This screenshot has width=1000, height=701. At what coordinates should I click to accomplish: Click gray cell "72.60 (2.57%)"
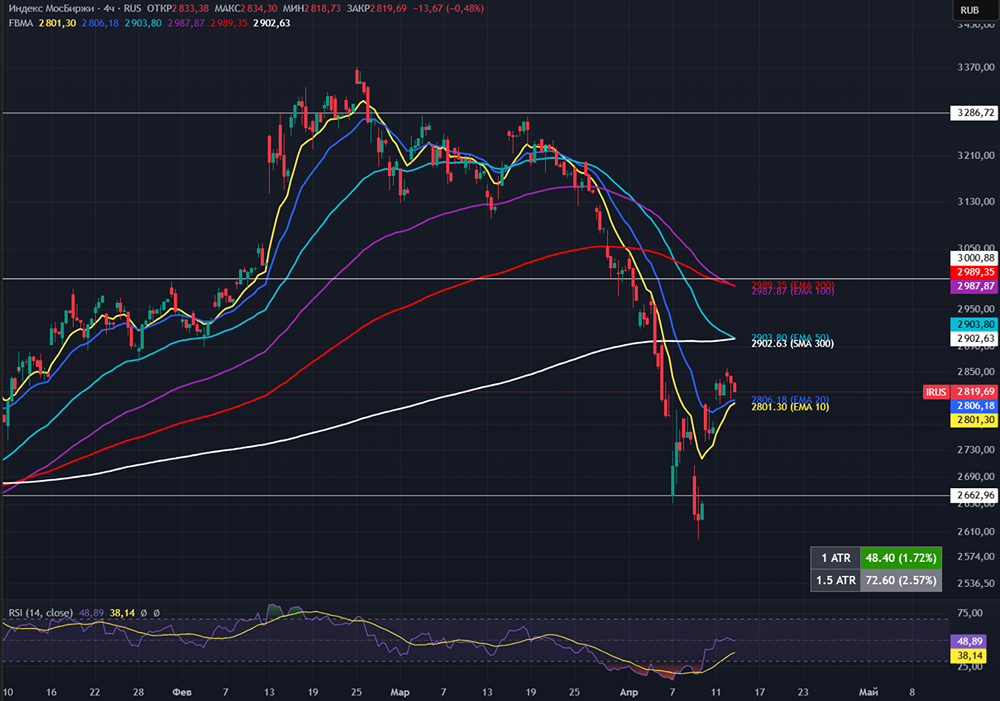tap(901, 580)
